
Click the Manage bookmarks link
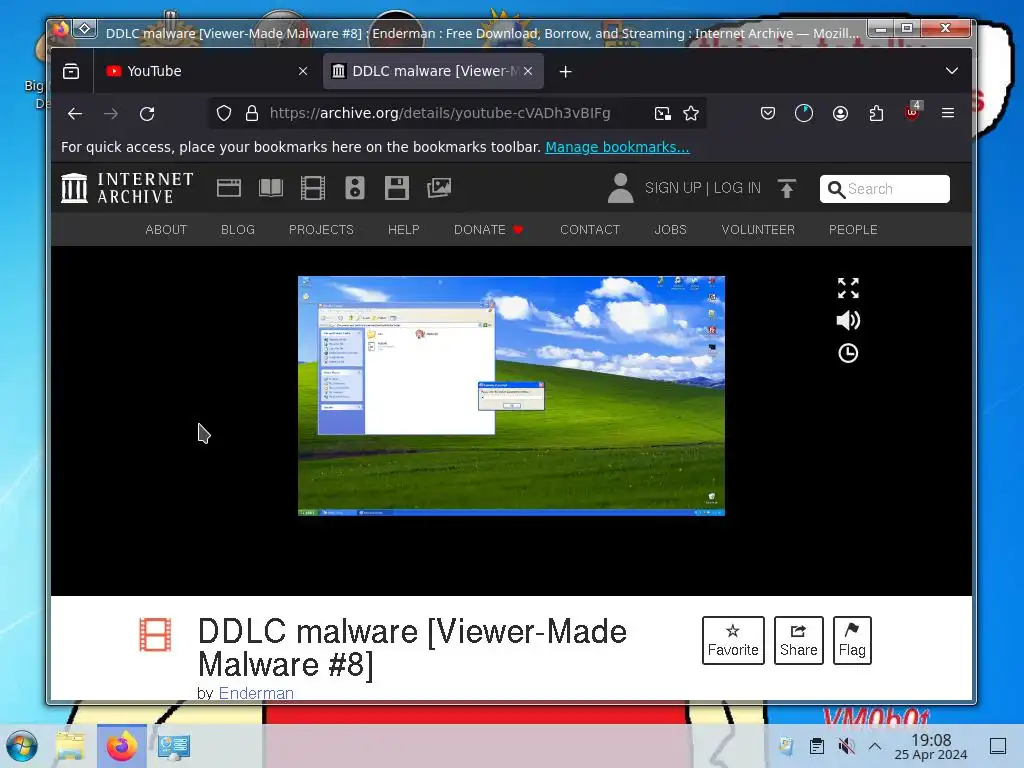click(617, 148)
